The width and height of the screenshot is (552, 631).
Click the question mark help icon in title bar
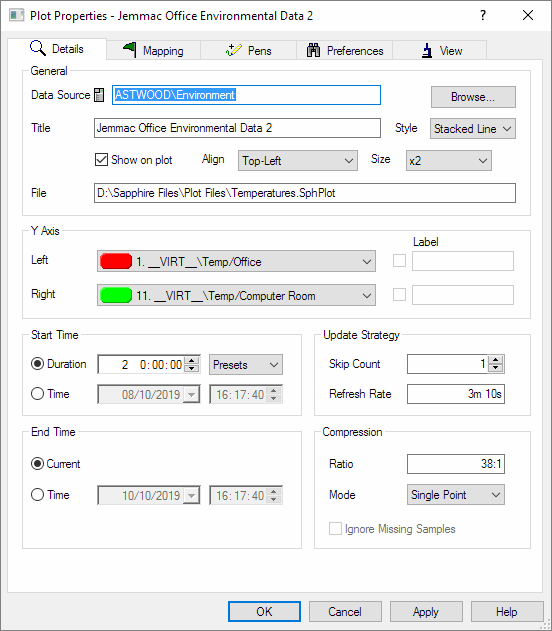click(x=483, y=15)
